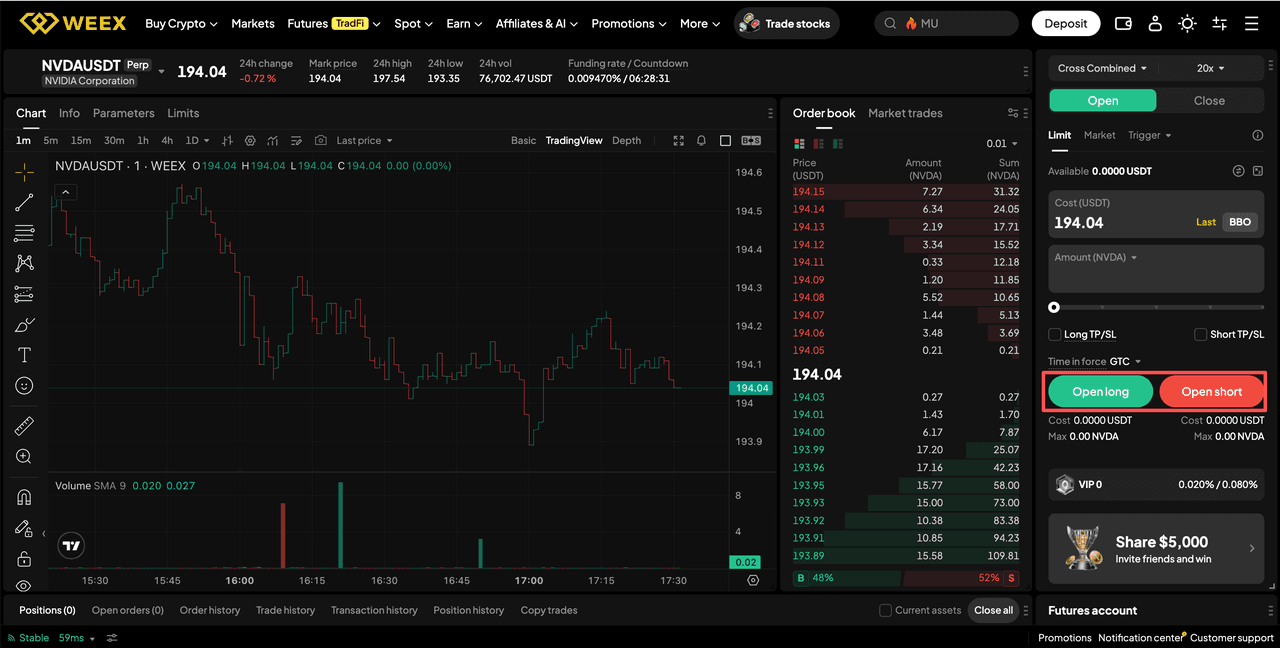Viewport: 1280px width, 648px height.
Task: Hide all drawings with the eye icon
Action: pos(24,586)
